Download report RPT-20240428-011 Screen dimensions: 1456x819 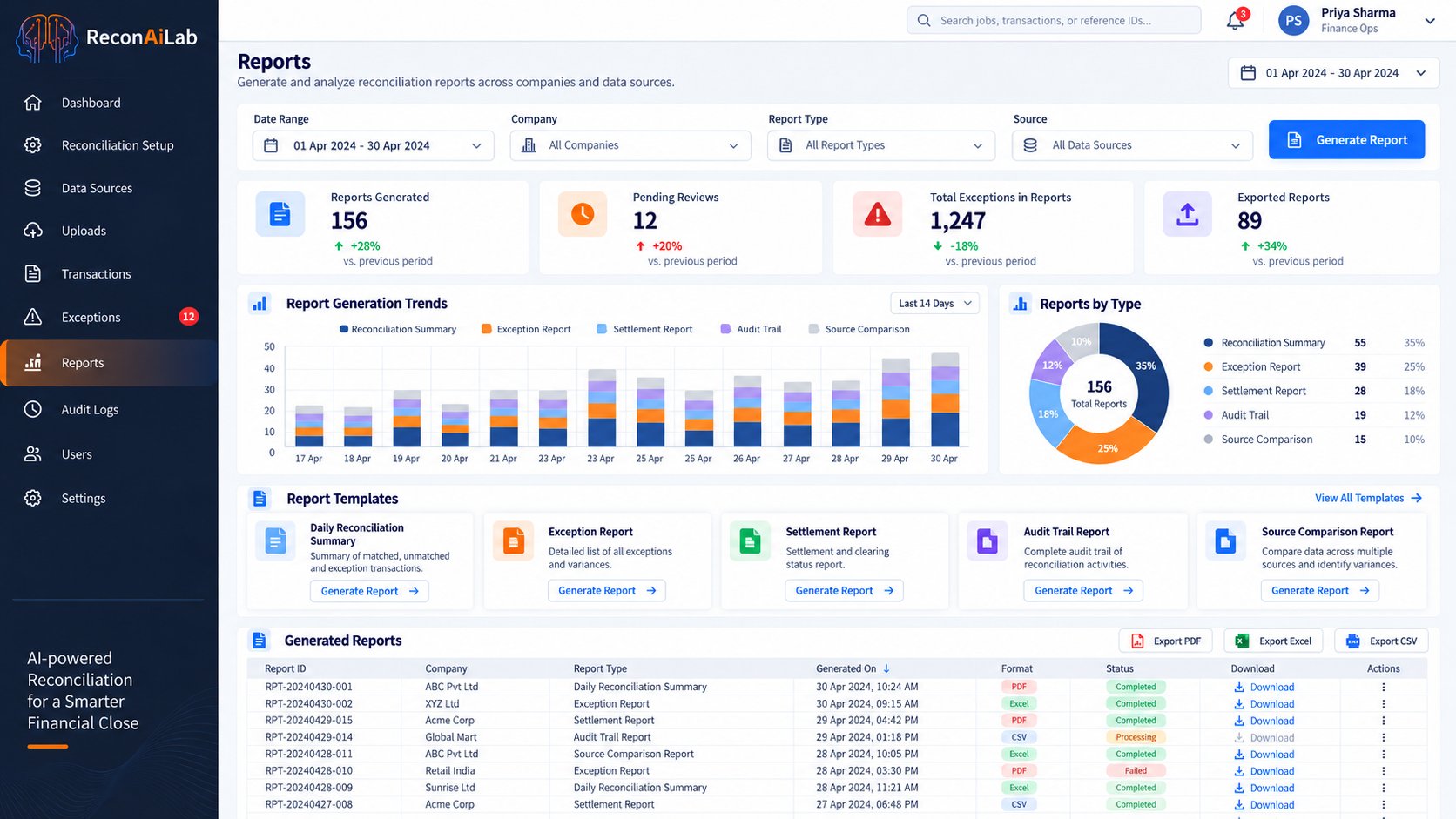(1264, 755)
